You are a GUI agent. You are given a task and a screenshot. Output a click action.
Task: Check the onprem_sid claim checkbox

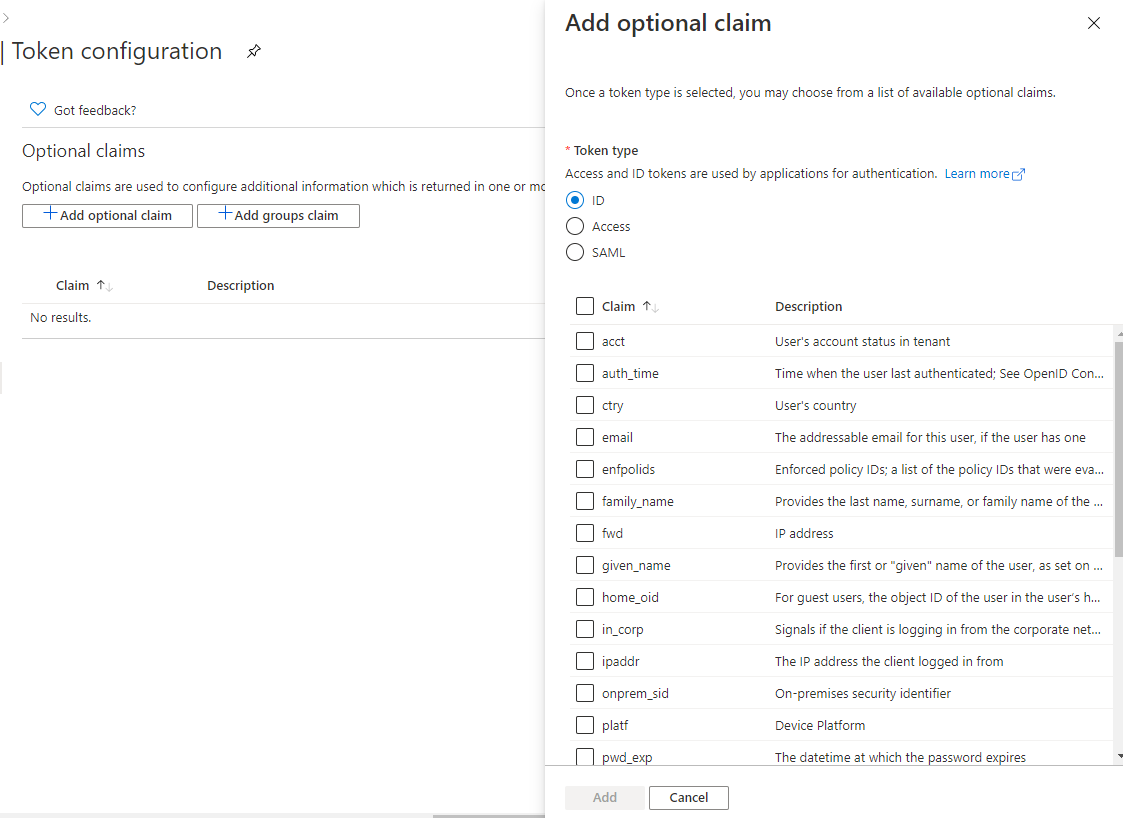point(585,693)
